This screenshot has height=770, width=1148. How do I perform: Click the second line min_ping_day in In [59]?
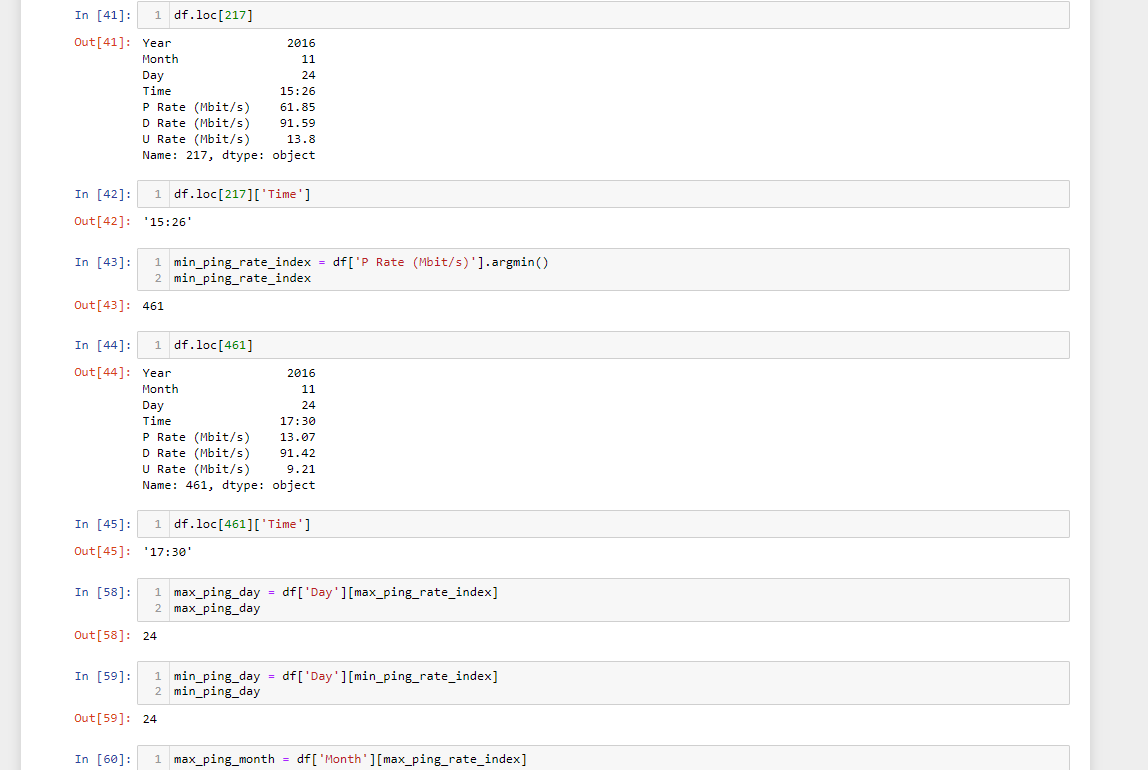point(217,691)
